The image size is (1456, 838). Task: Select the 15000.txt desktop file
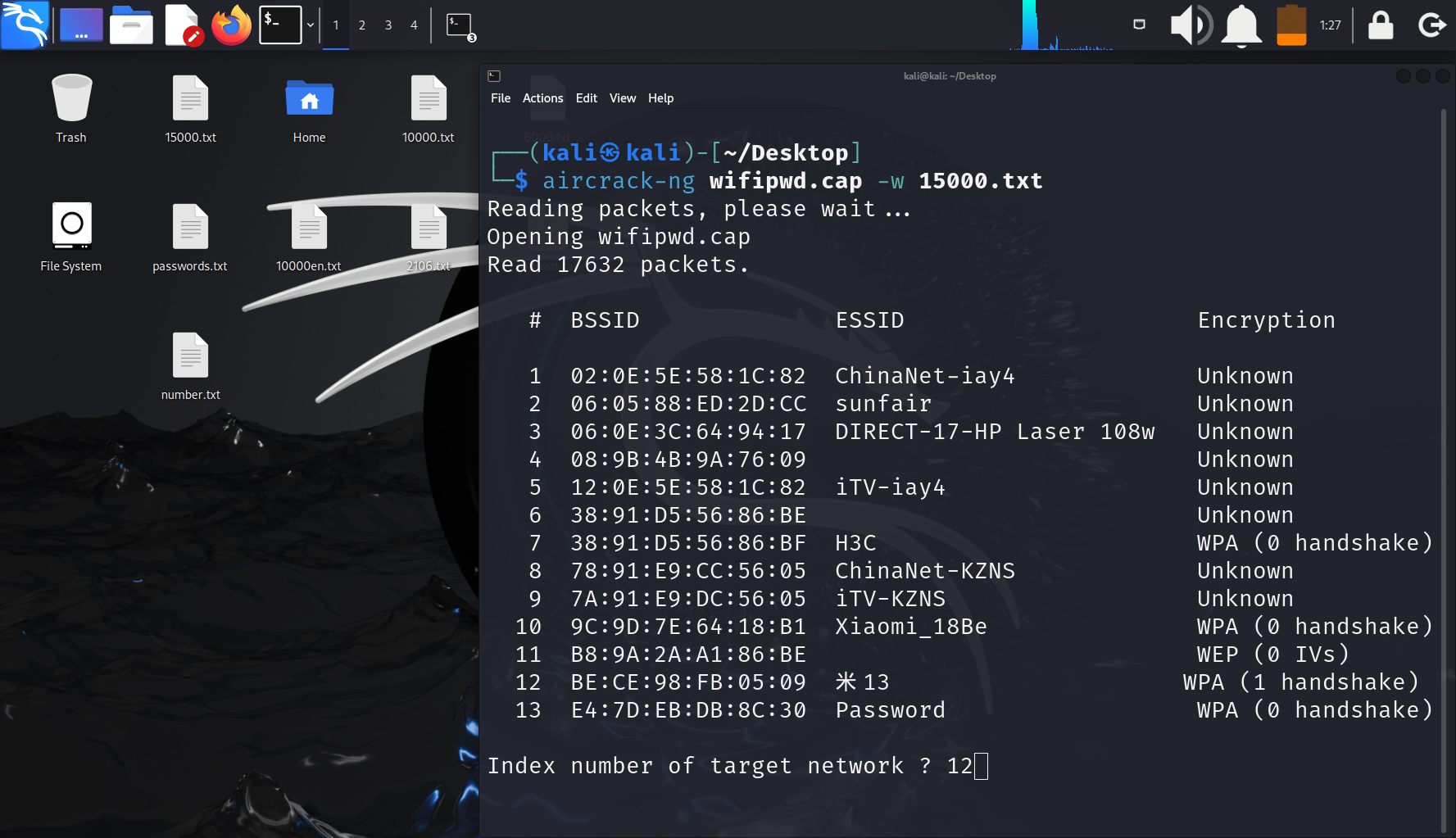(190, 108)
